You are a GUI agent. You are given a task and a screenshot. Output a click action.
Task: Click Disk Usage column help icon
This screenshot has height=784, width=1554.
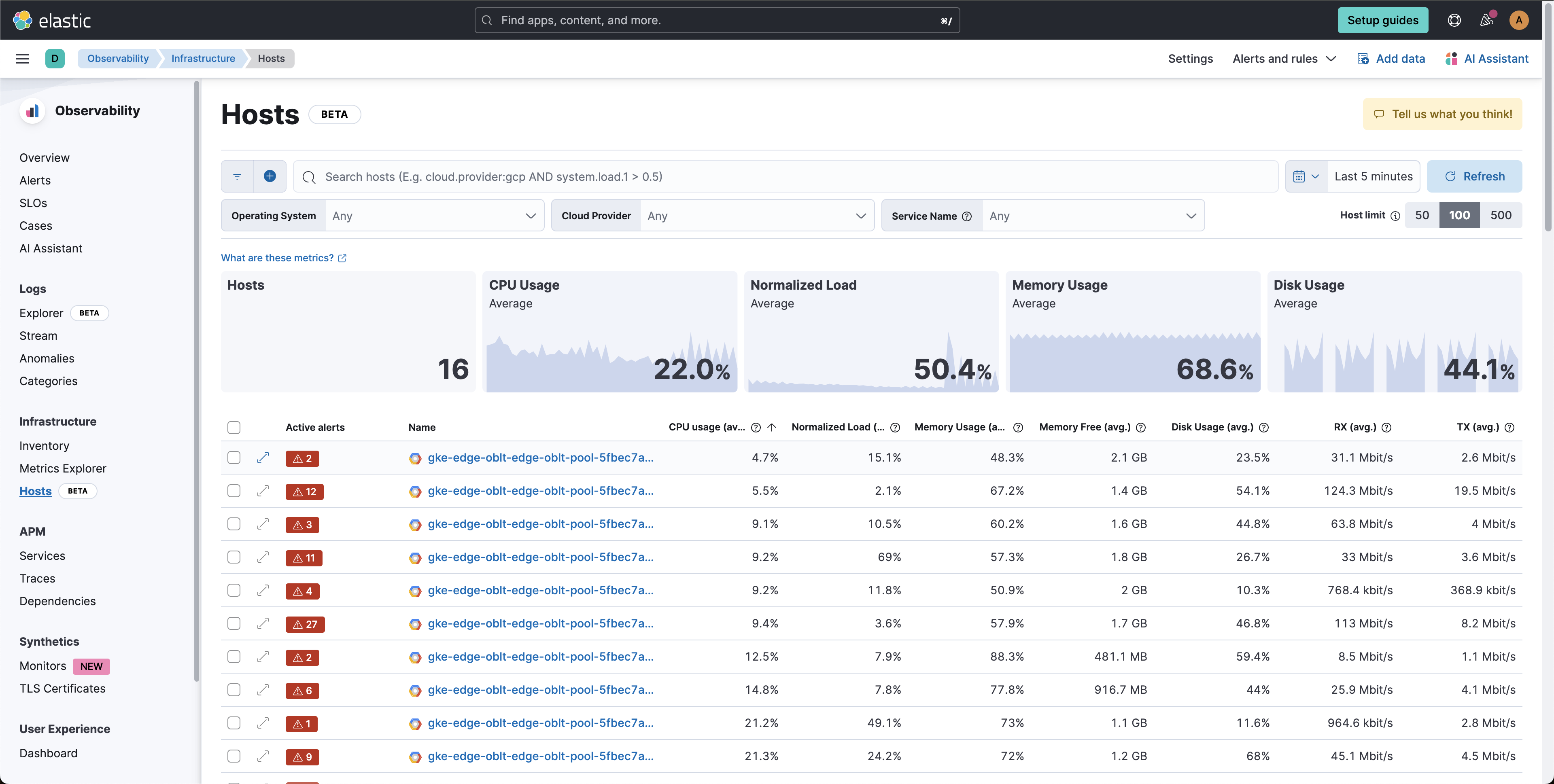(x=1263, y=427)
